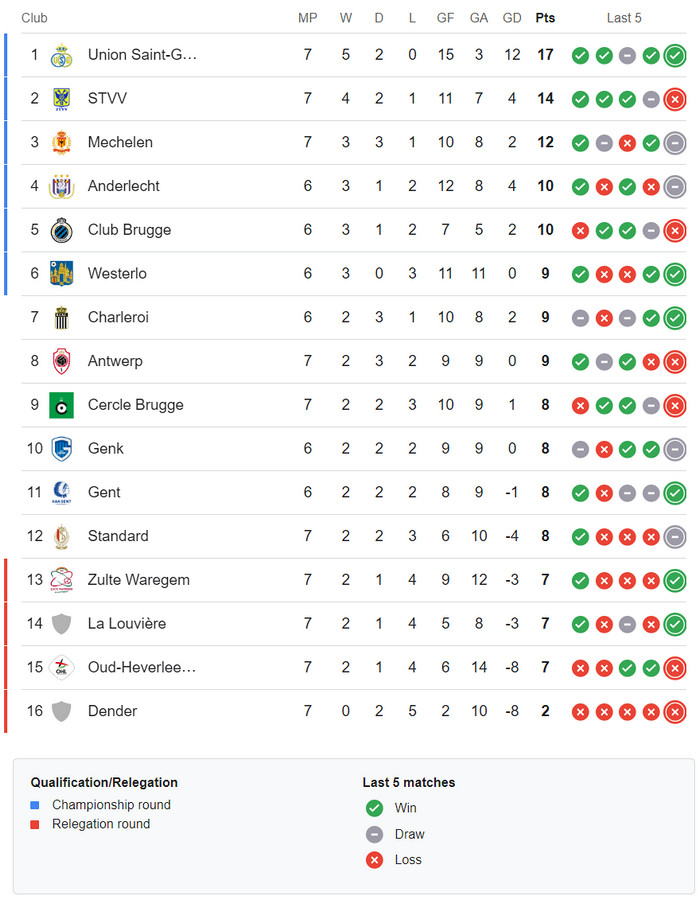
Task: Open the Charleroi team name
Action: coord(118,317)
